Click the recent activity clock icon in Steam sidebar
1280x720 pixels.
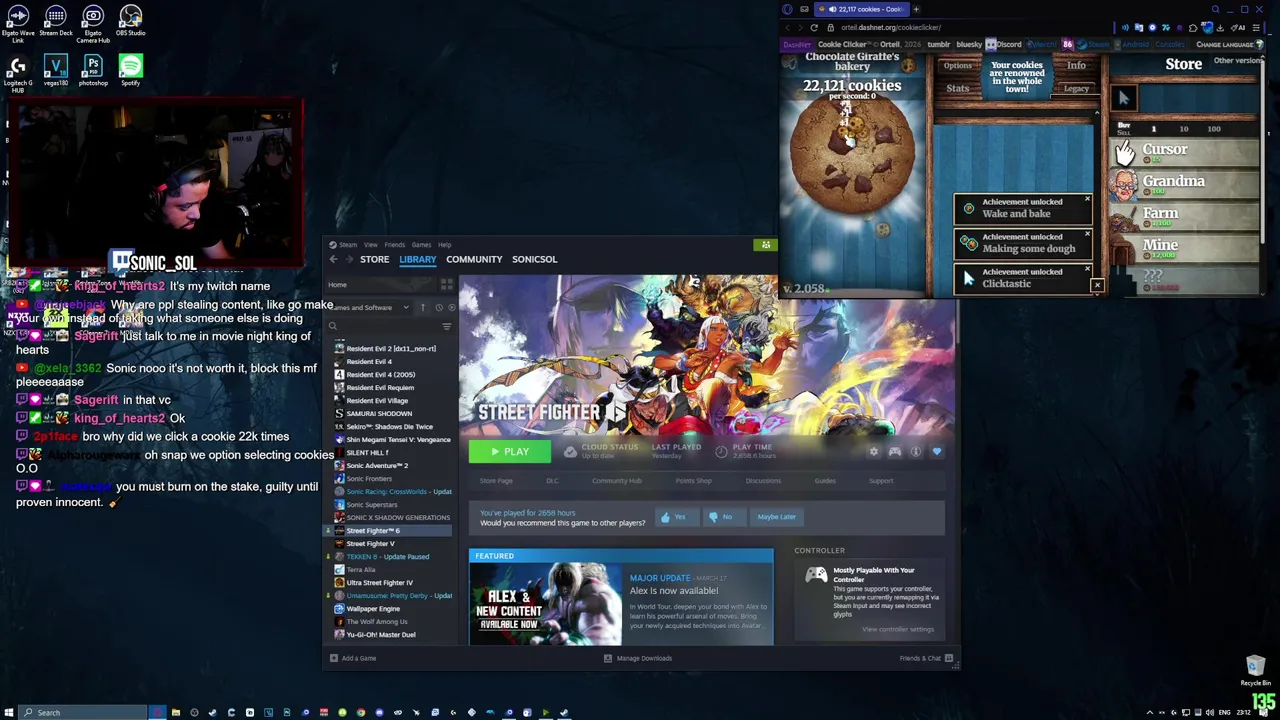[438, 307]
